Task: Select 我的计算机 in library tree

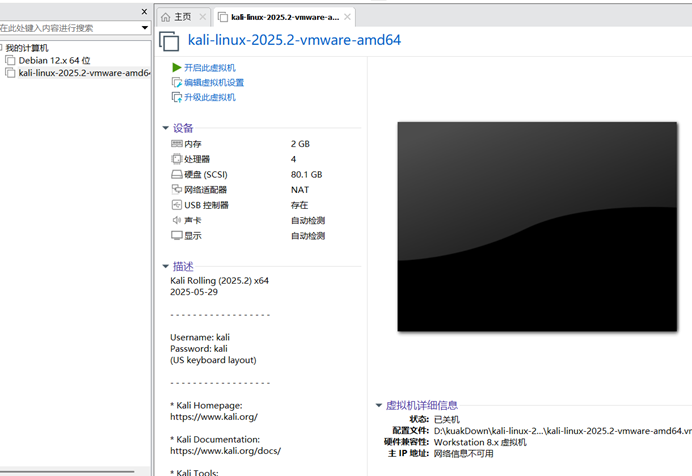Action: pyautogui.click(x=27, y=48)
